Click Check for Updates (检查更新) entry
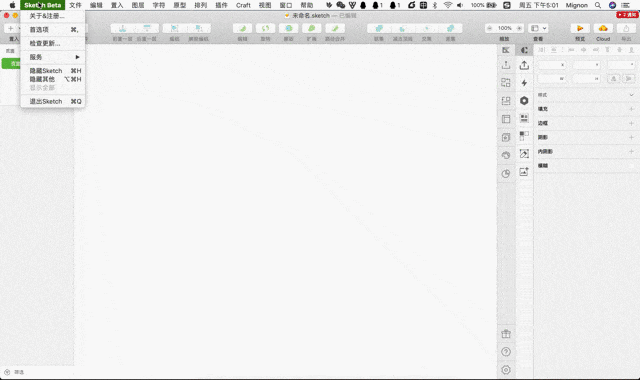 tap(53, 43)
